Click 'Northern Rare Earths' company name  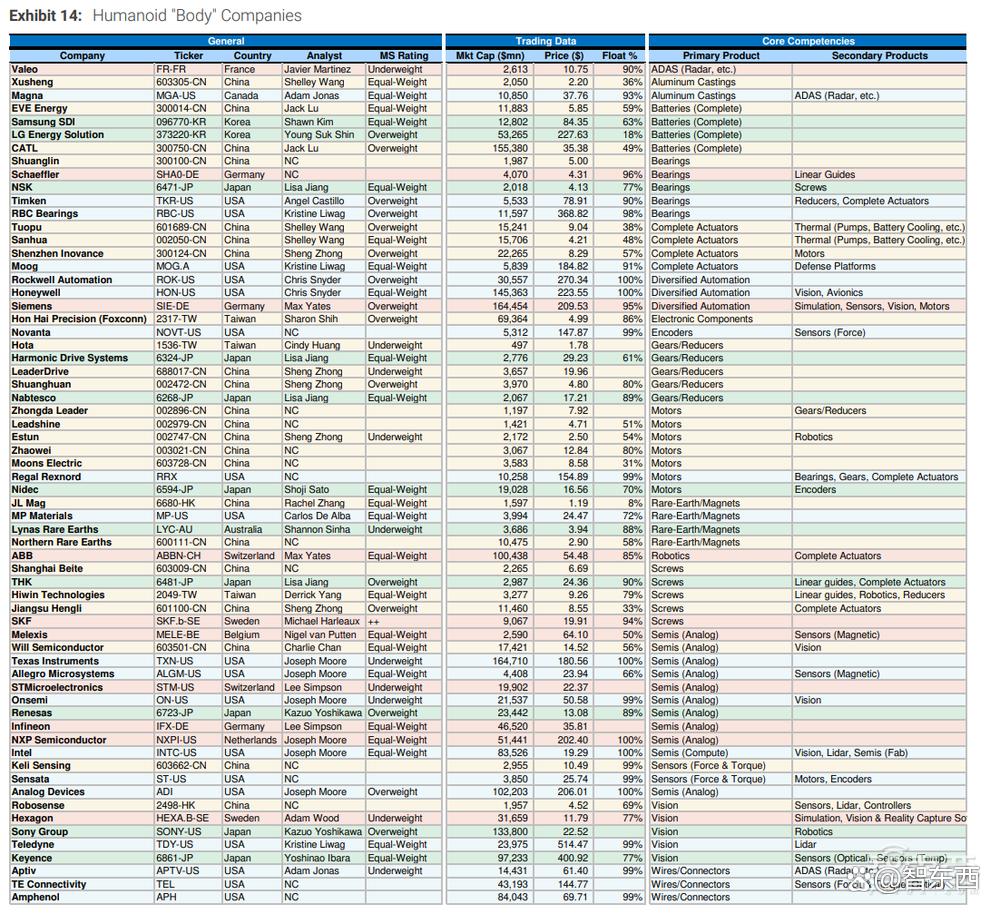(x=61, y=542)
